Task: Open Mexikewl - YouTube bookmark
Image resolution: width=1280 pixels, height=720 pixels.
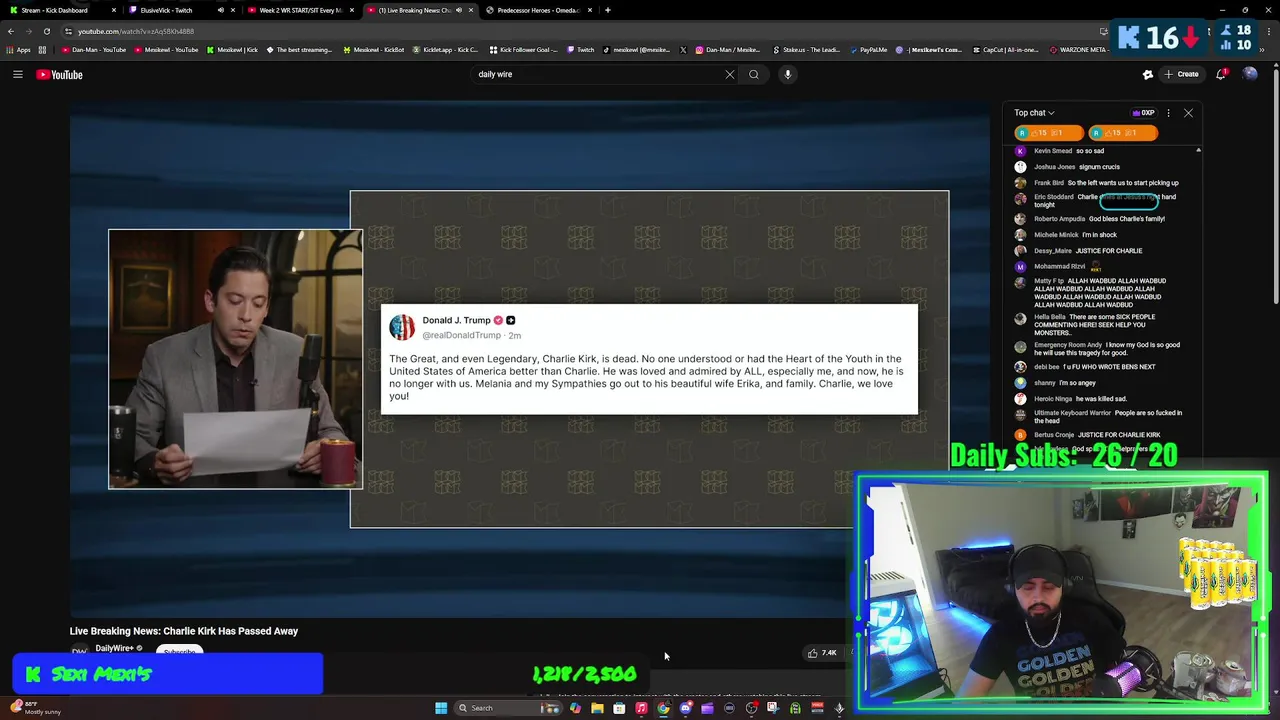Action: pyautogui.click(x=166, y=50)
